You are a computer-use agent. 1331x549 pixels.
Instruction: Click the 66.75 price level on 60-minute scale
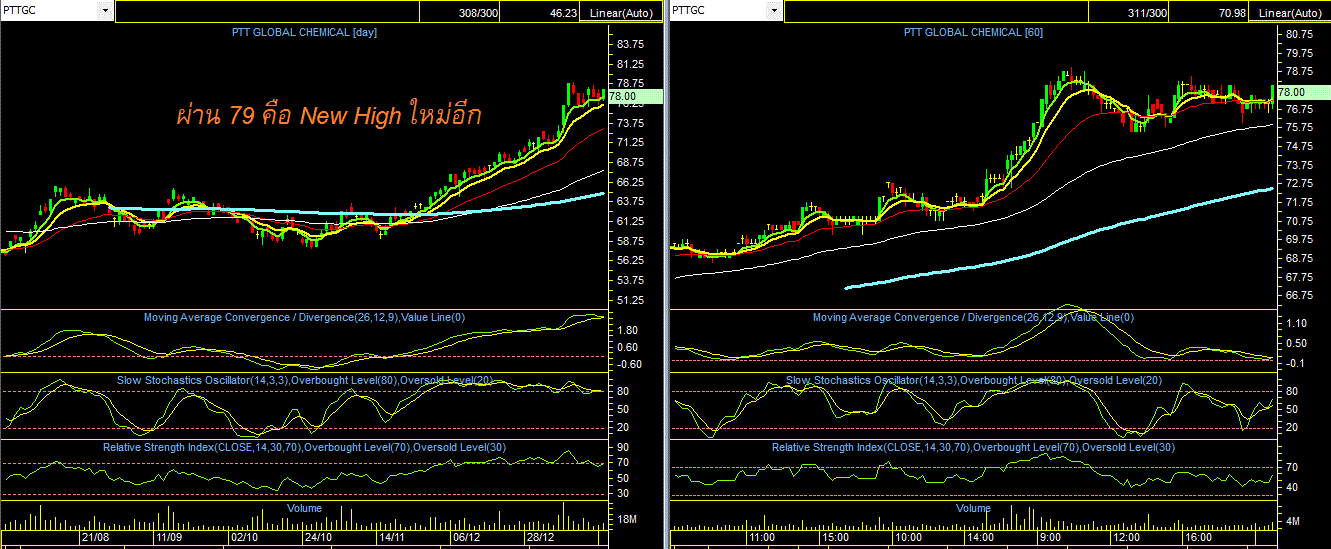coord(1299,296)
